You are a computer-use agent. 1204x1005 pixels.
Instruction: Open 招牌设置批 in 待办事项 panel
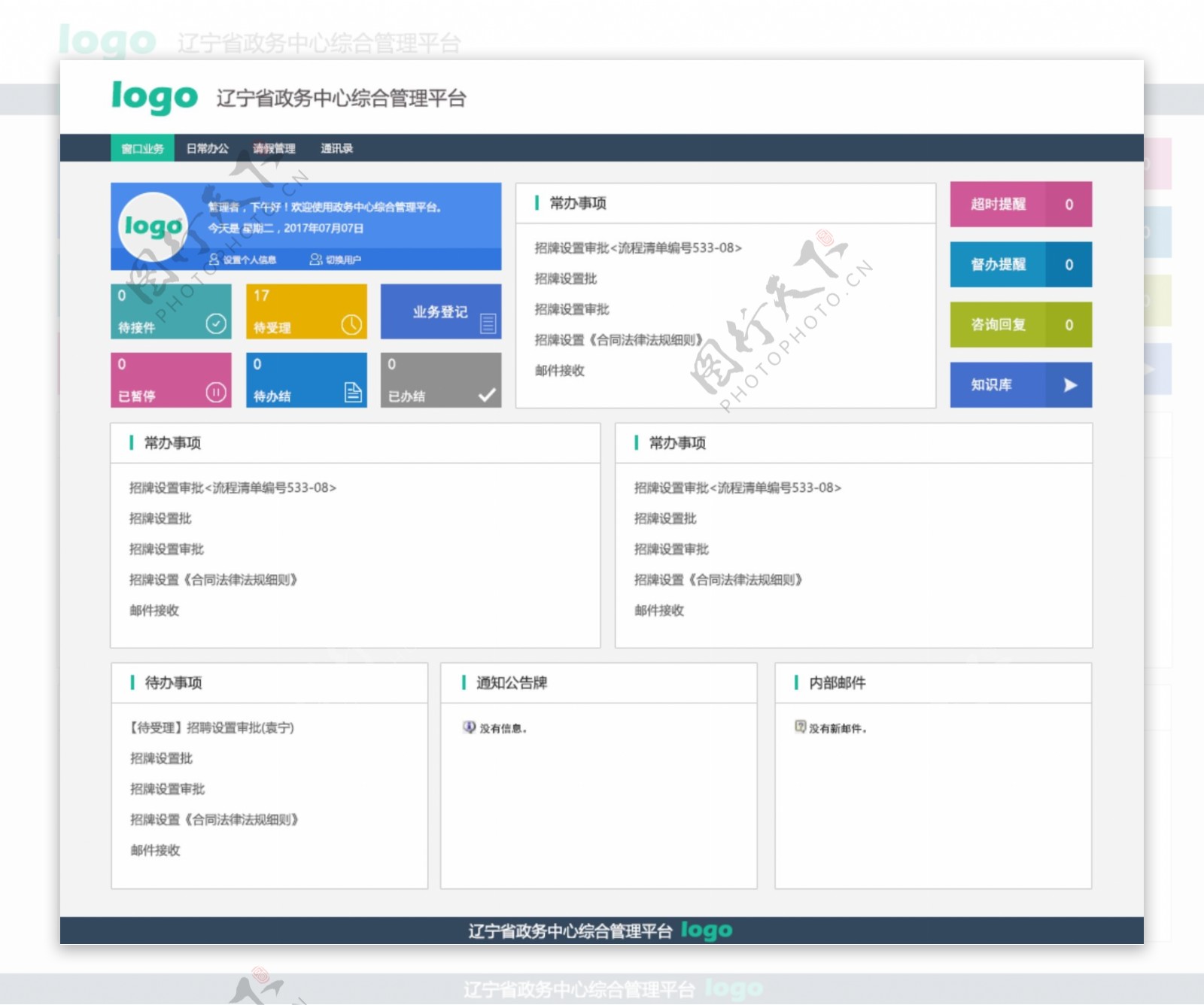point(161,758)
